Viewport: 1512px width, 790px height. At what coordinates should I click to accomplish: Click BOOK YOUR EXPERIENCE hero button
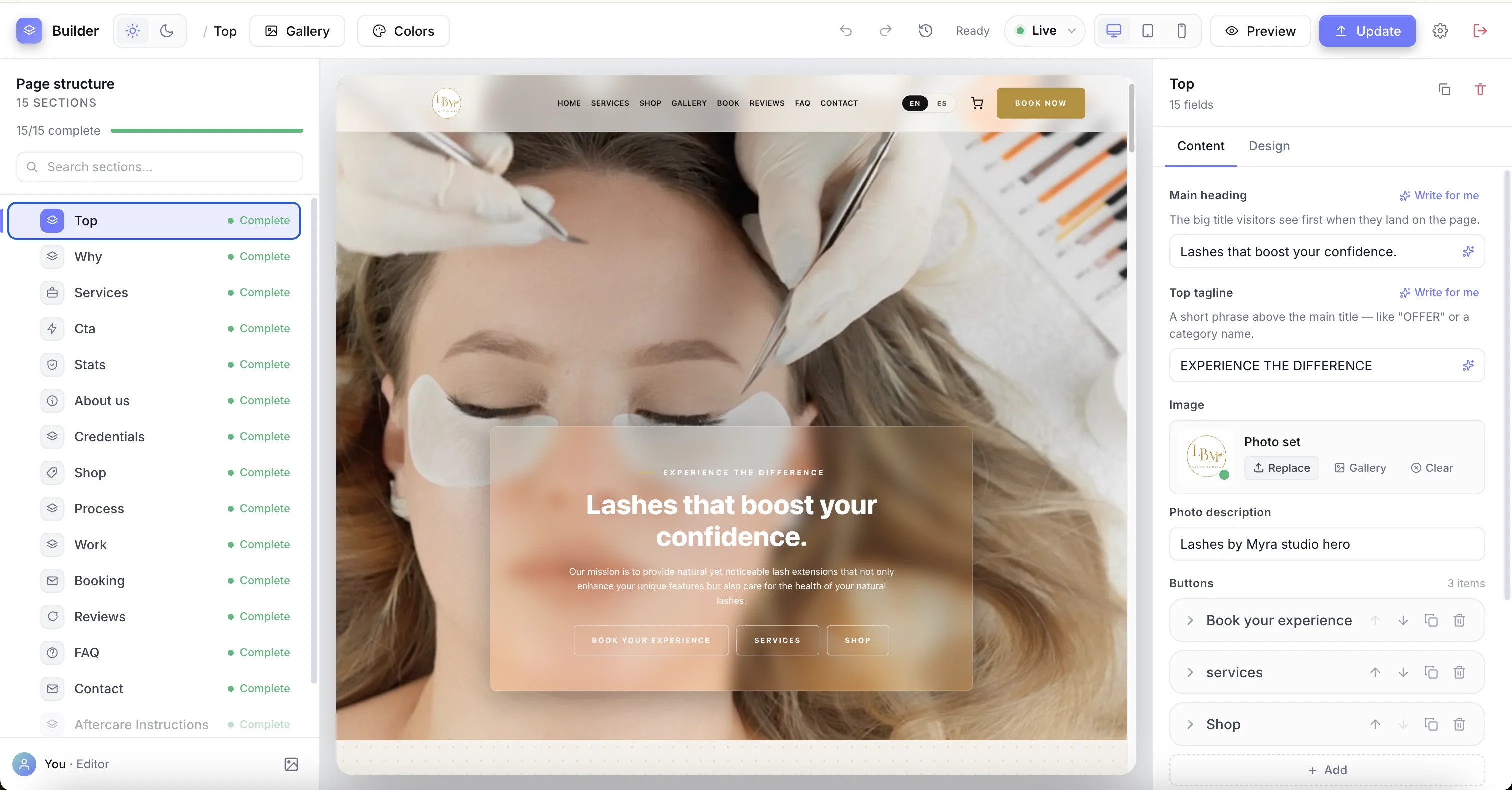[x=651, y=640]
